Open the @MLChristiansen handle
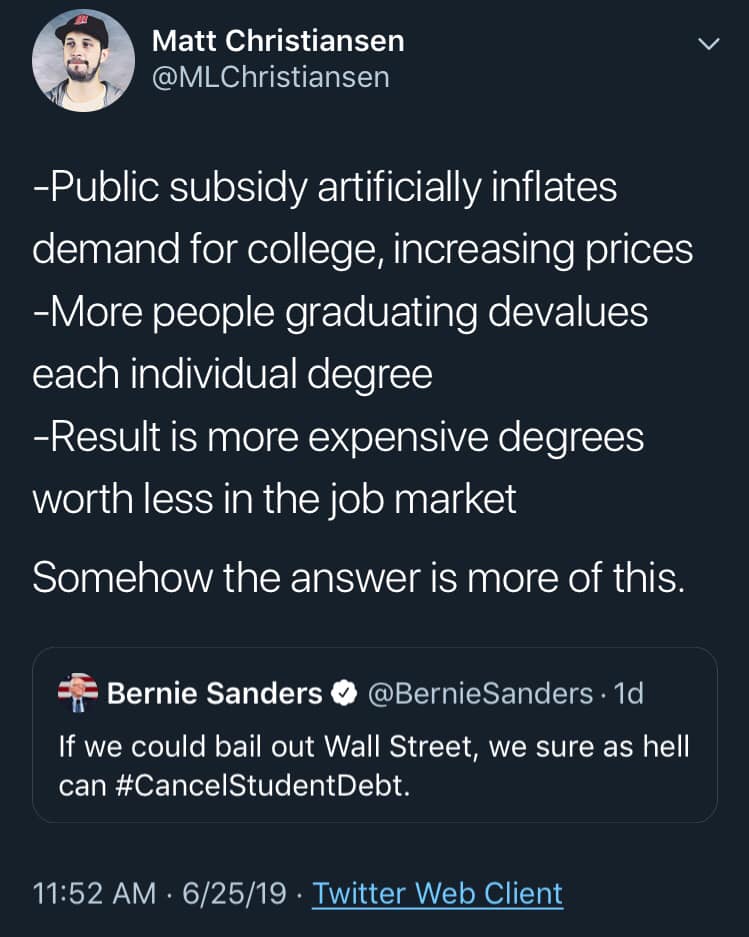Screen dimensions: 749x937 pos(270,77)
